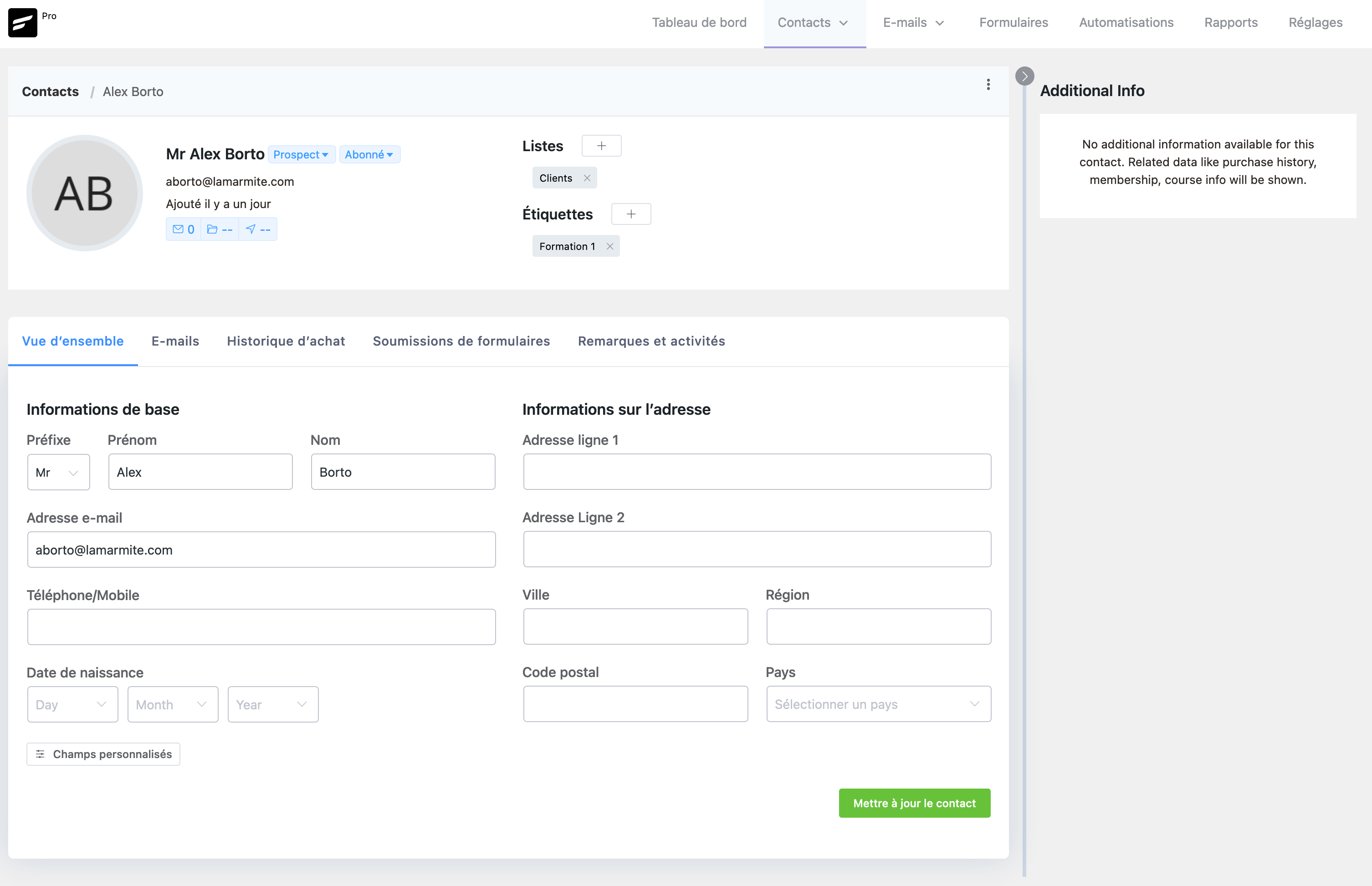Add a tag using the plus icon beside Étiquettes
The width and height of the screenshot is (1372, 886).
click(631, 214)
